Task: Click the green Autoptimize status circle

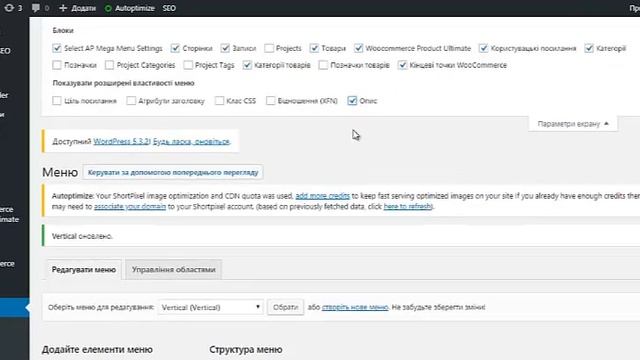Action: (x=108, y=8)
